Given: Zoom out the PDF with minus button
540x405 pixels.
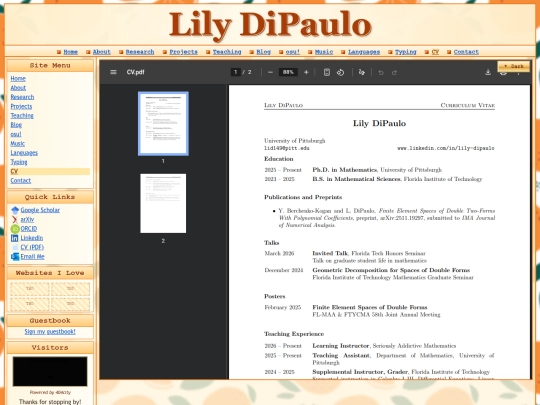Looking at the screenshot, I should (270, 72).
